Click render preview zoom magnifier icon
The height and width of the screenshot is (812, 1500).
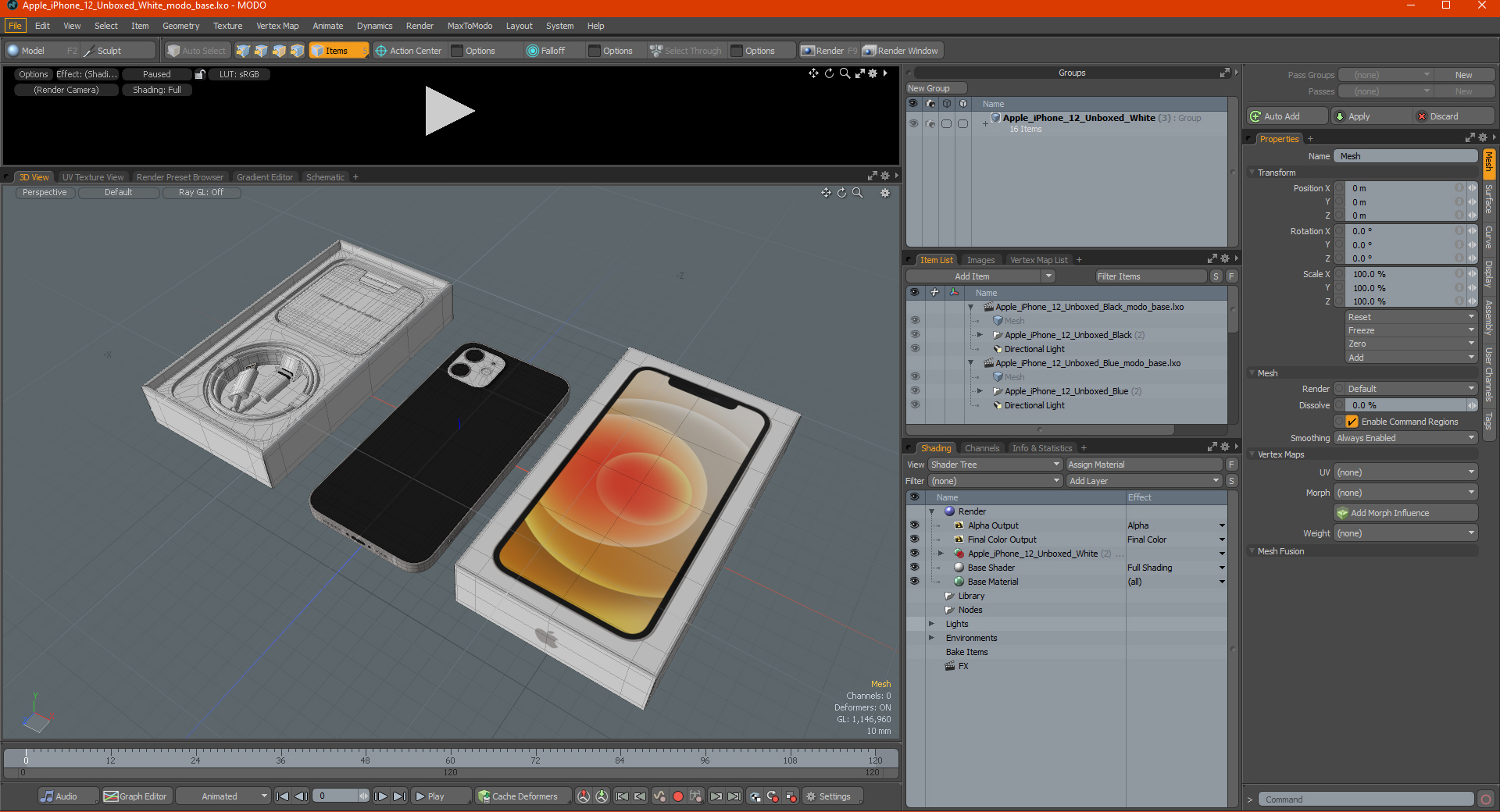tap(845, 73)
